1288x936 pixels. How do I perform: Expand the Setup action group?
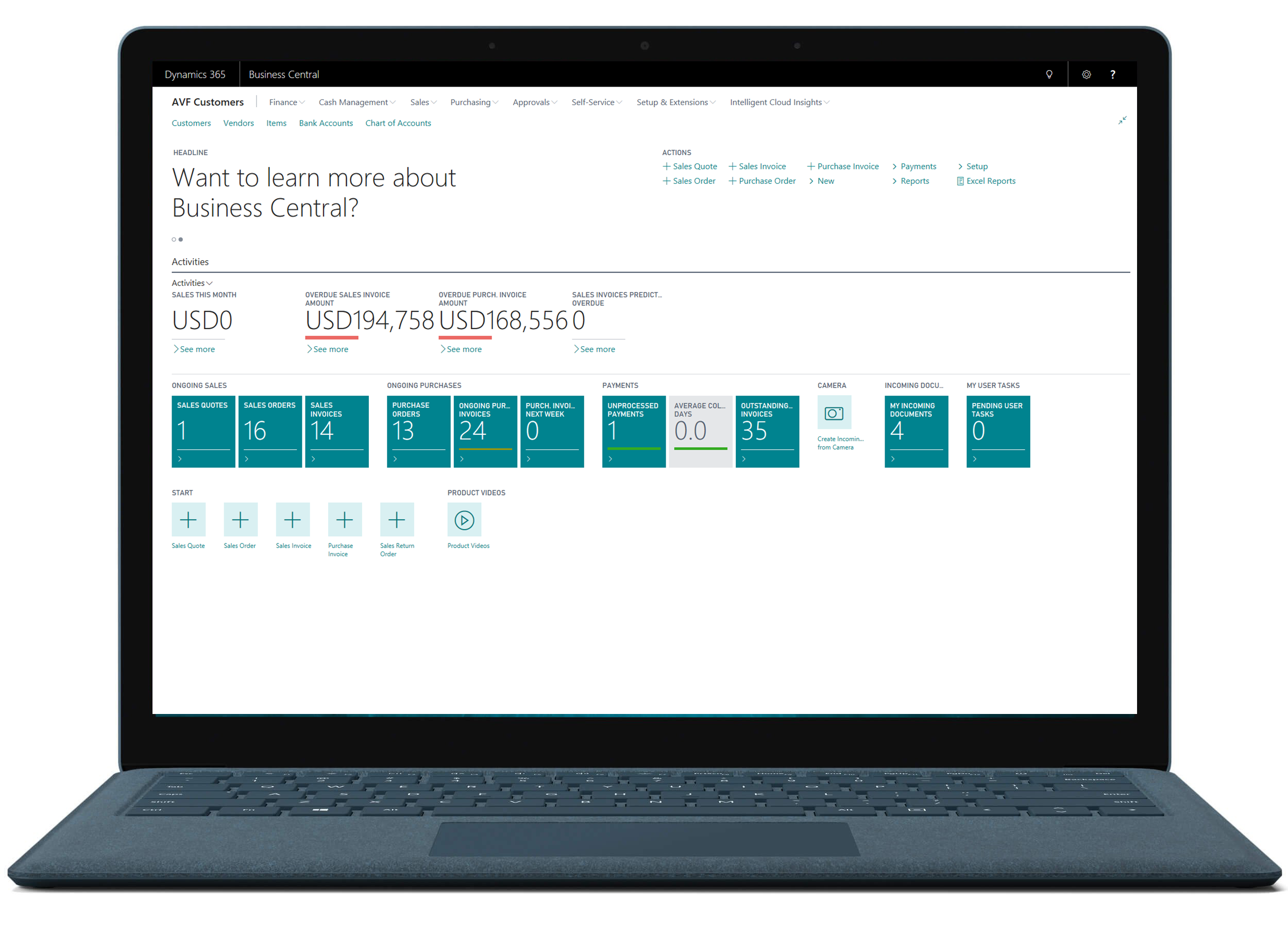[973, 166]
